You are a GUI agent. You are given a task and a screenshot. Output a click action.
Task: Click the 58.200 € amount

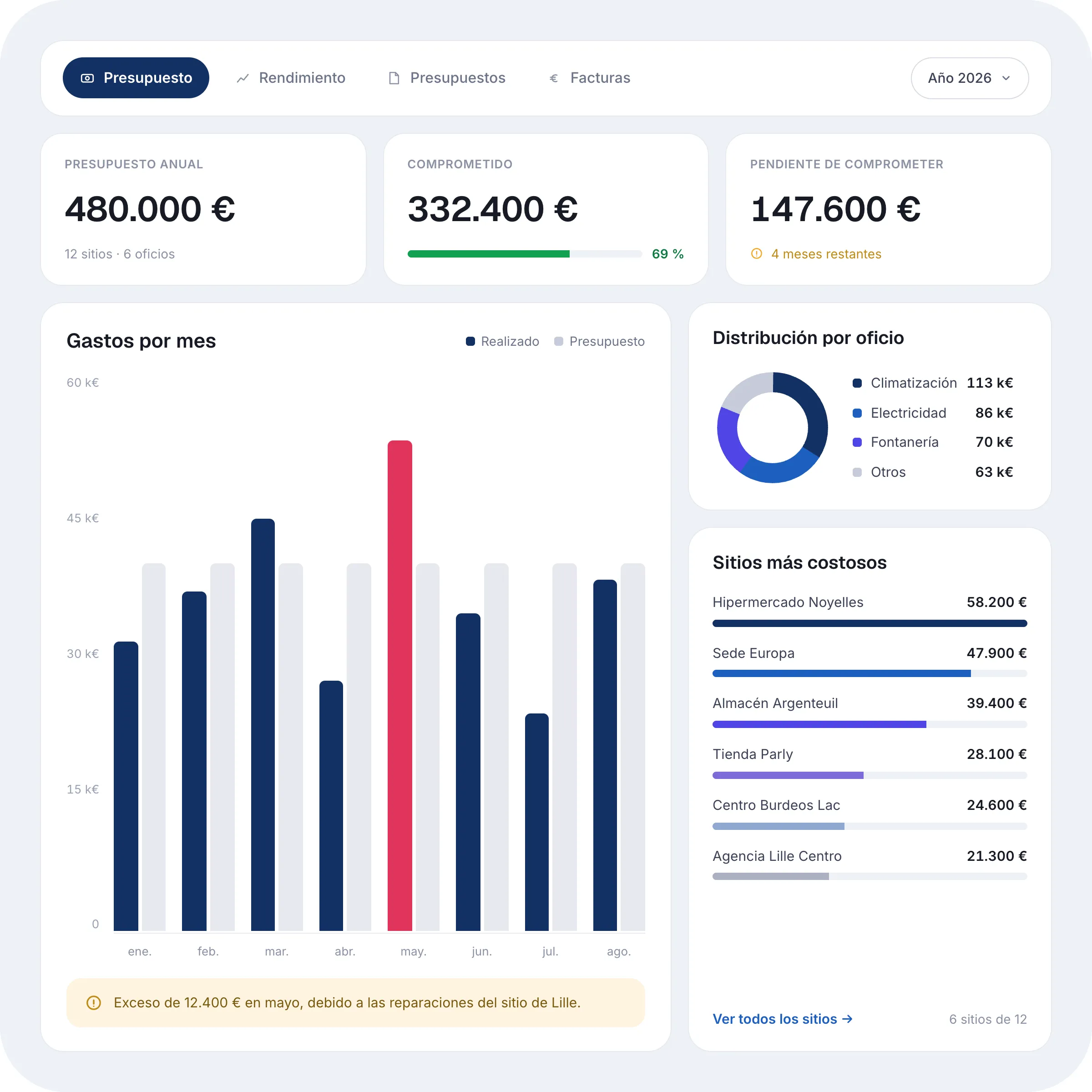coord(996,602)
